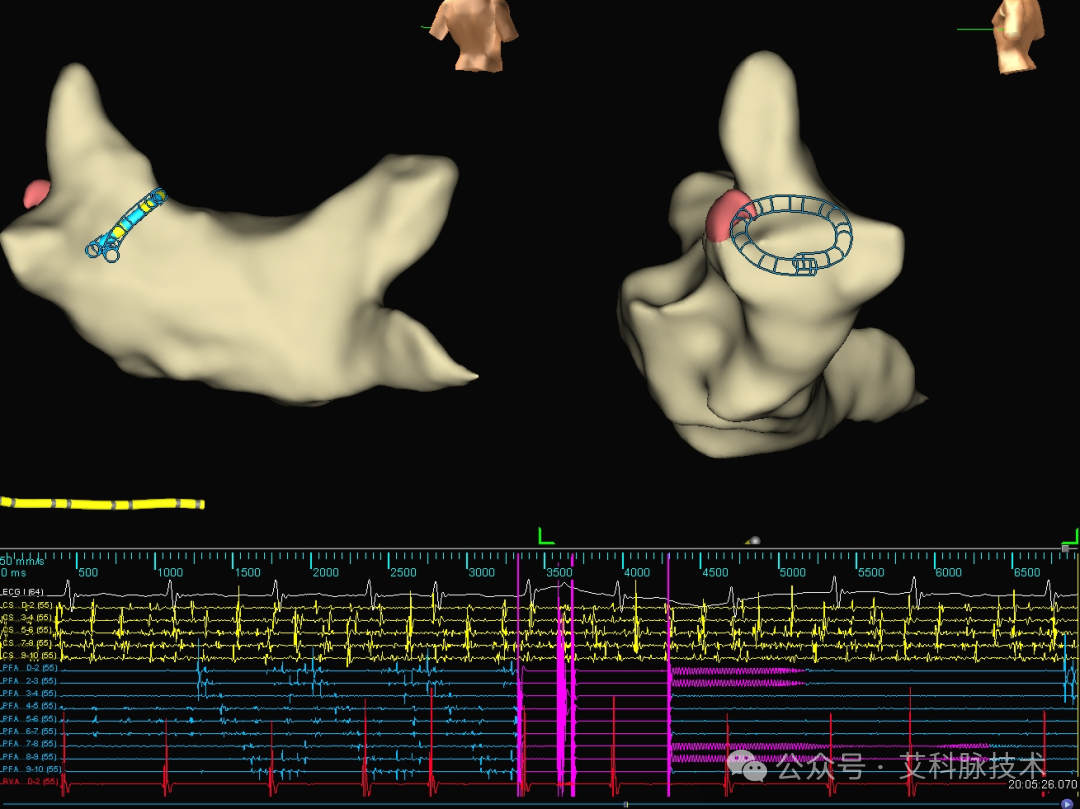Screen dimensions: 1080x809
Task: Select the PFA 4-5 (55) channel label
Action: click(30, 706)
